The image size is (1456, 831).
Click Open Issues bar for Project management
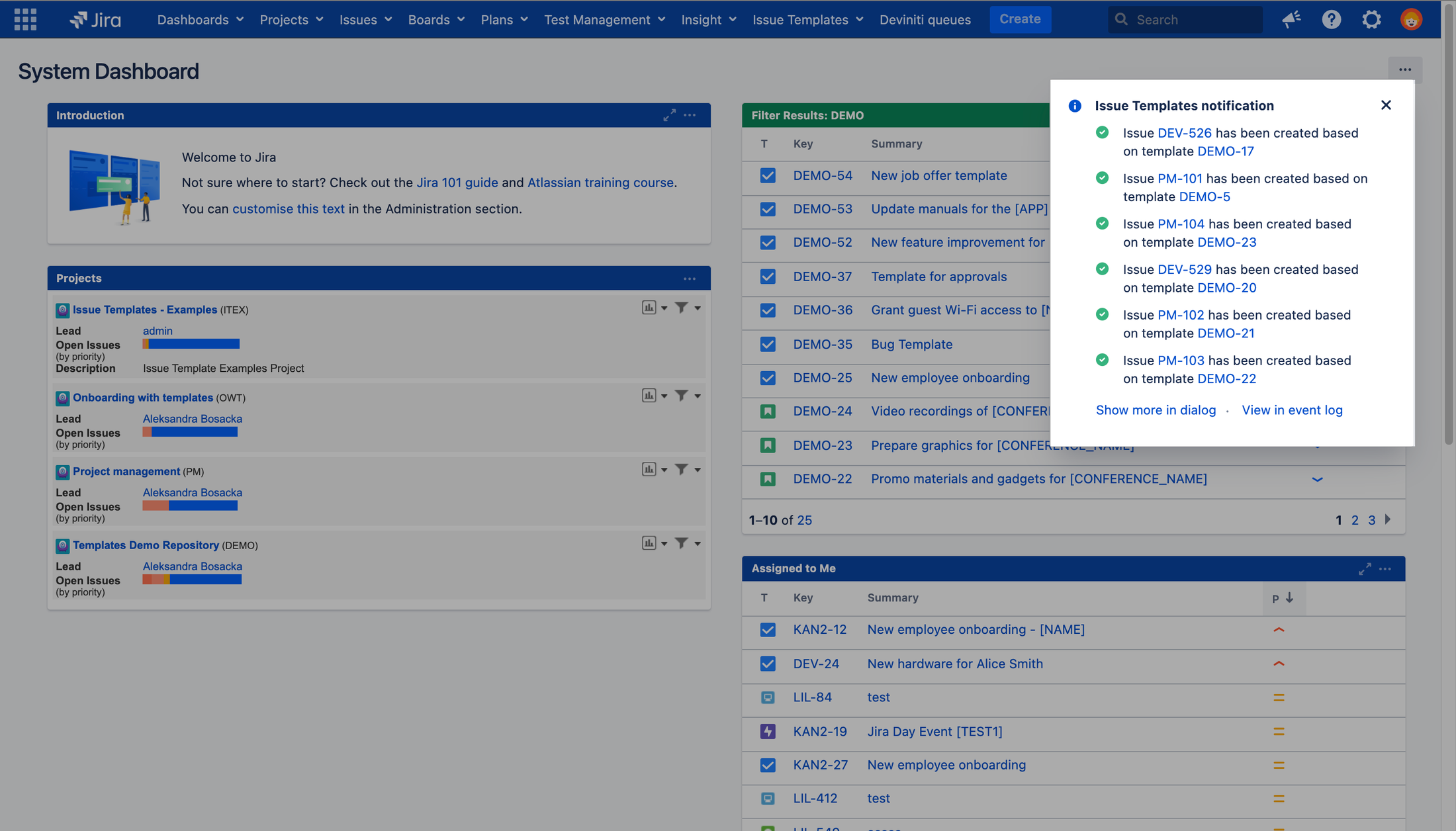click(x=190, y=506)
